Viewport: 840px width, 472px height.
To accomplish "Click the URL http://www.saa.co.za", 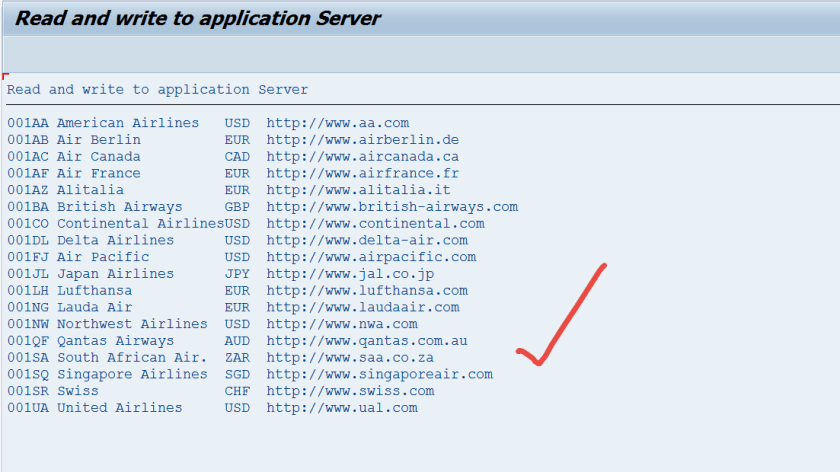I will pyautogui.click(x=350, y=357).
